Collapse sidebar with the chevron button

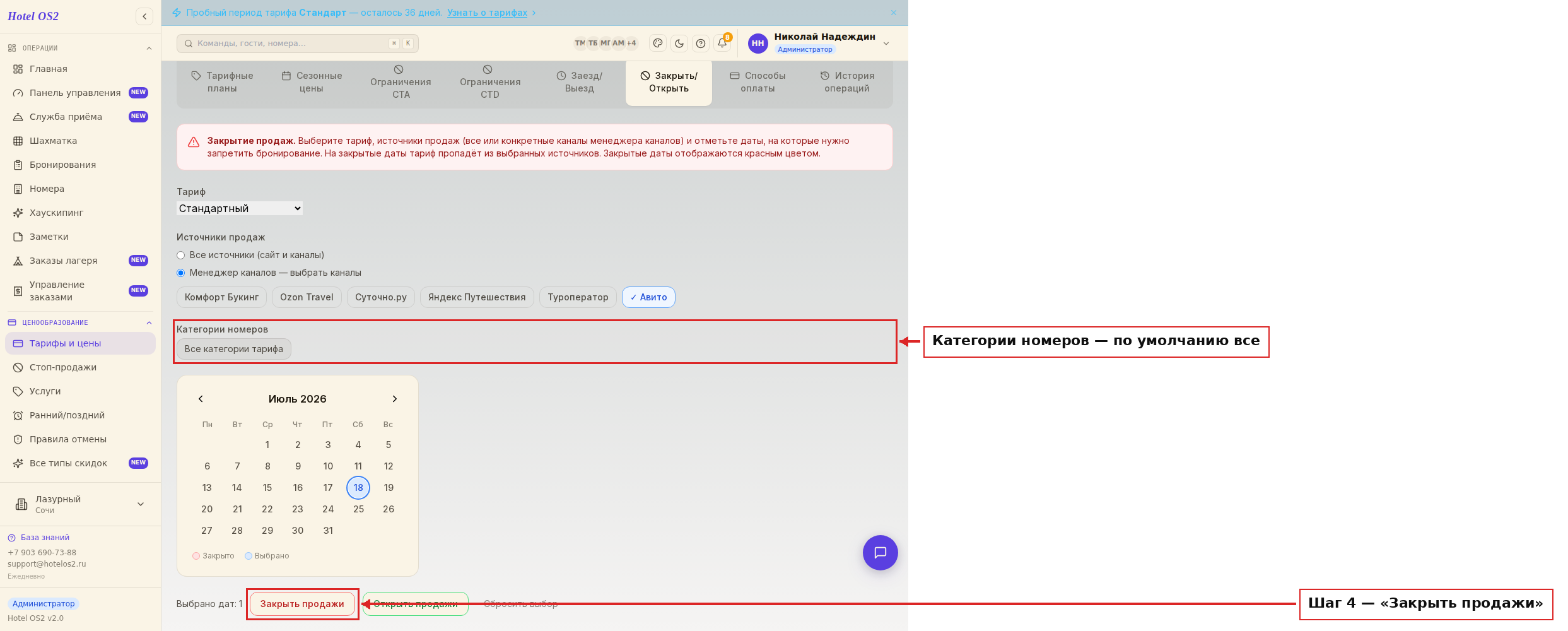point(144,16)
